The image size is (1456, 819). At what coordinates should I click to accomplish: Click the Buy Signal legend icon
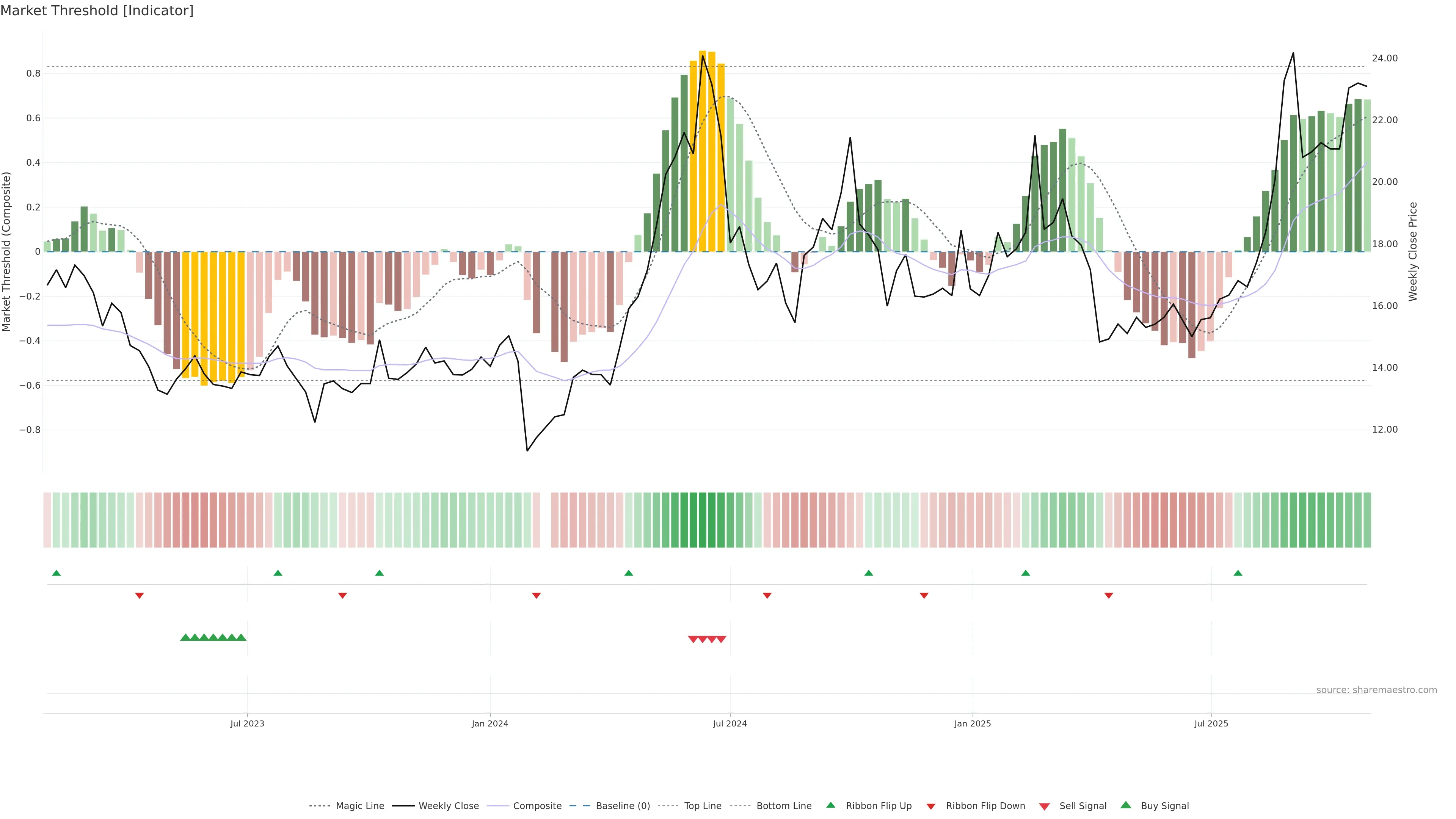[1126, 805]
